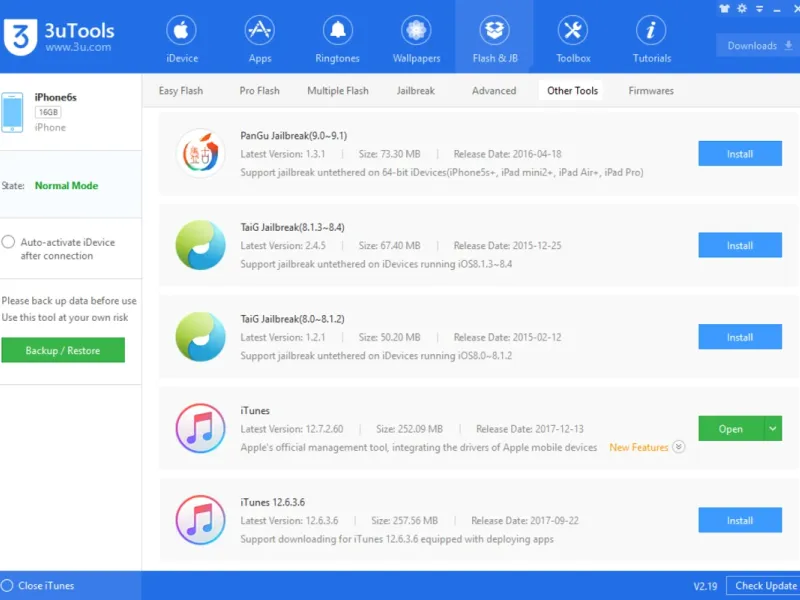Click the 16GB storage badge

(48, 112)
